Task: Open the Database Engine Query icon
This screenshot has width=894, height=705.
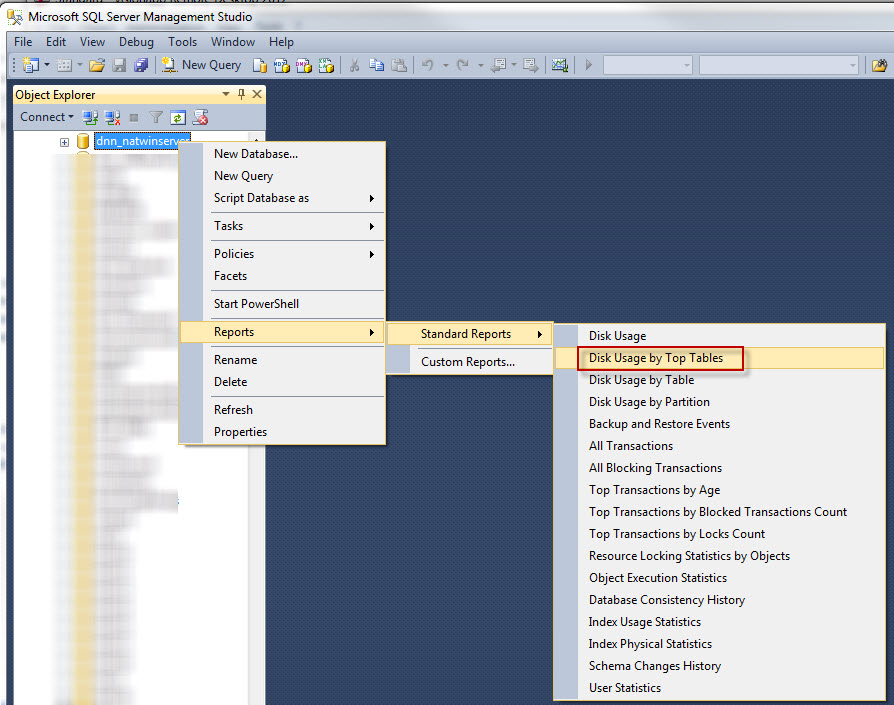Action: (x=259, y=64)
